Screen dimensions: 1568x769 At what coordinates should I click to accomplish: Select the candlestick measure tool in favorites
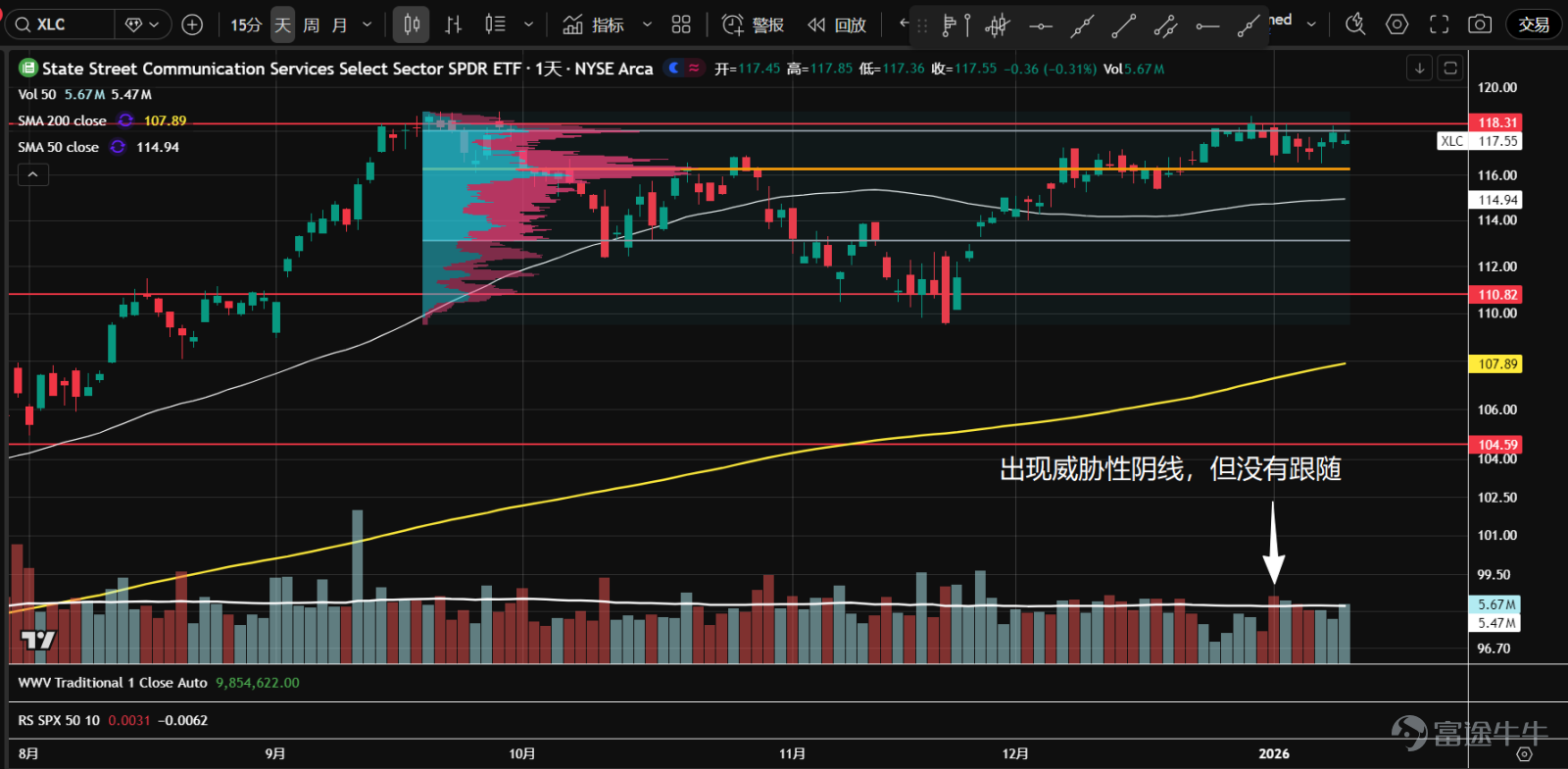point(998,25)
